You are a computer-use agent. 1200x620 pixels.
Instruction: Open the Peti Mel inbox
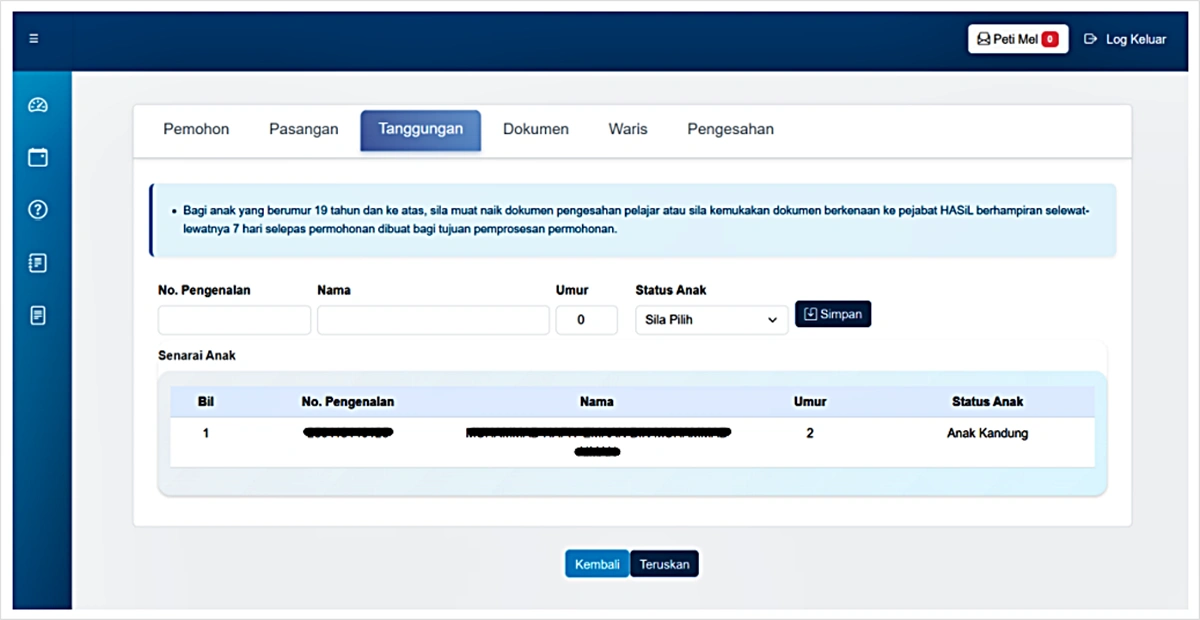(x=1017, y=39)
